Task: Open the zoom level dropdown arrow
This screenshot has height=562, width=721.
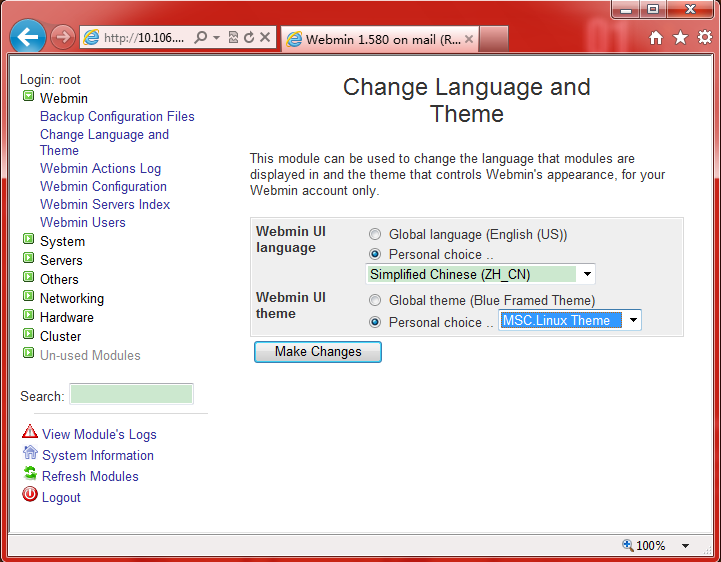Action: pos(686,546)
